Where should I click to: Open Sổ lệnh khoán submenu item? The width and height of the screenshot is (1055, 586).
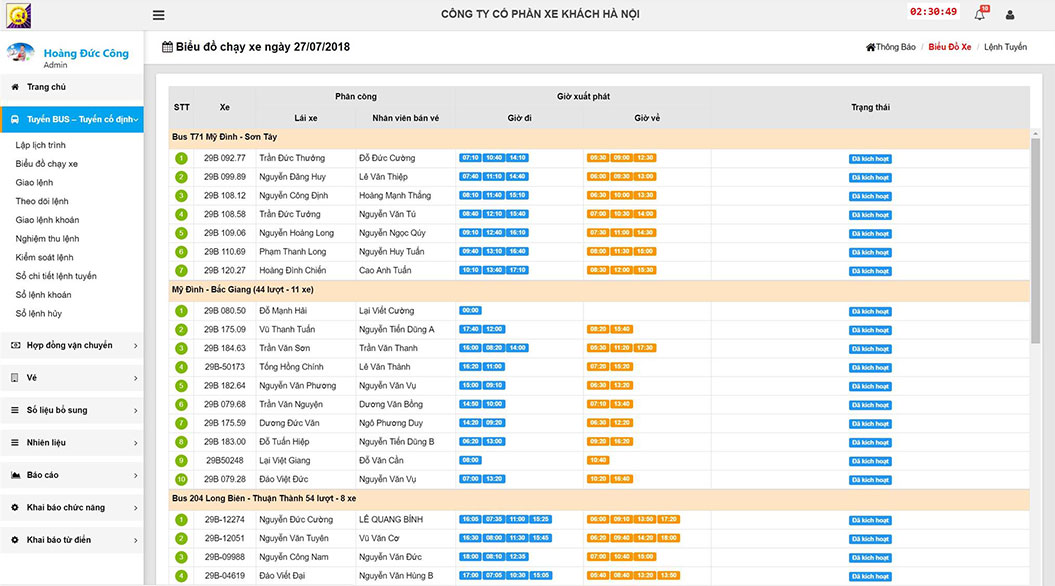(x=43, y=295)
